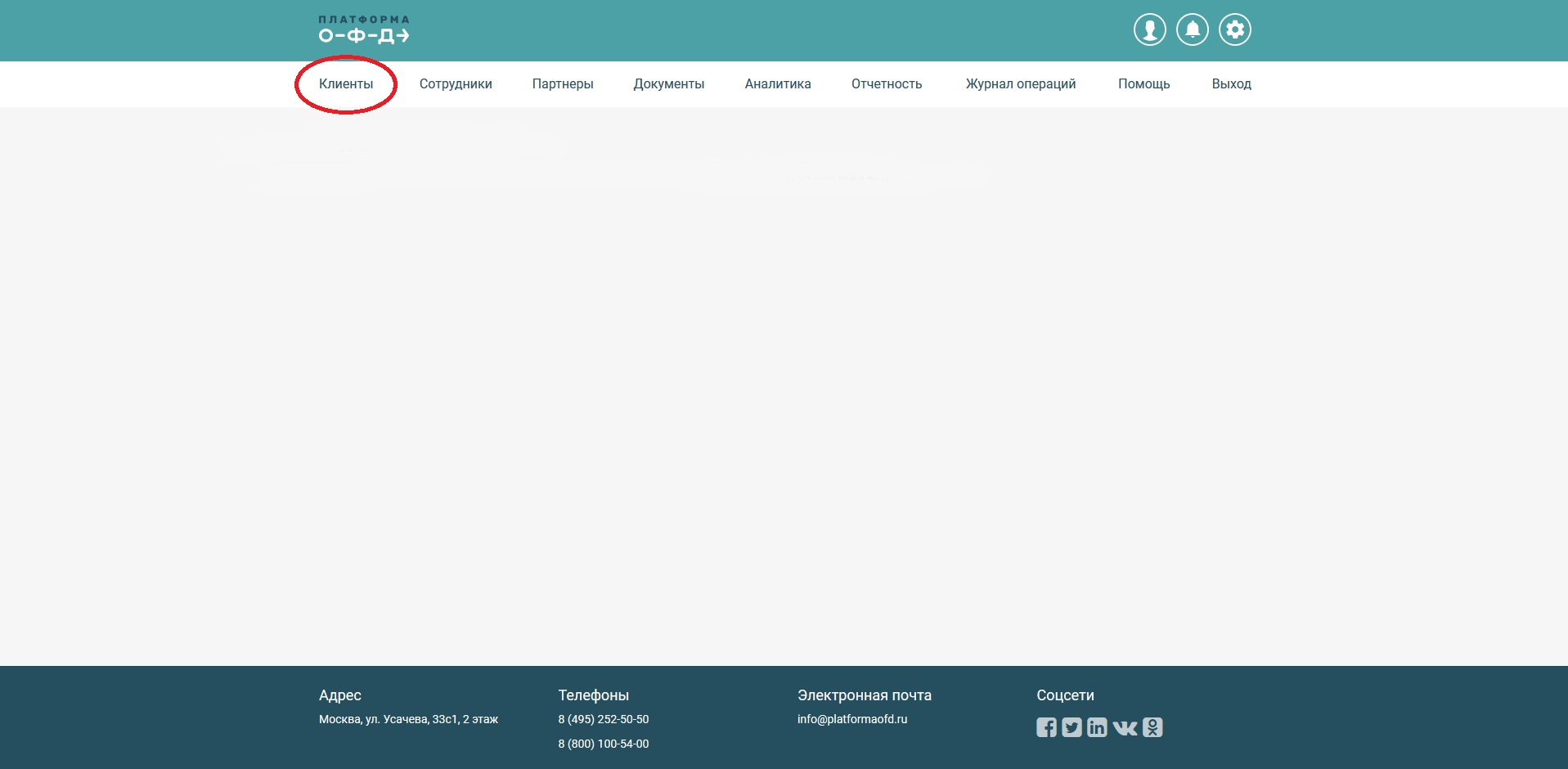Screen dimensions: 1568x769
Task: Open the Facebook social icon
Action: point(1046,727)
